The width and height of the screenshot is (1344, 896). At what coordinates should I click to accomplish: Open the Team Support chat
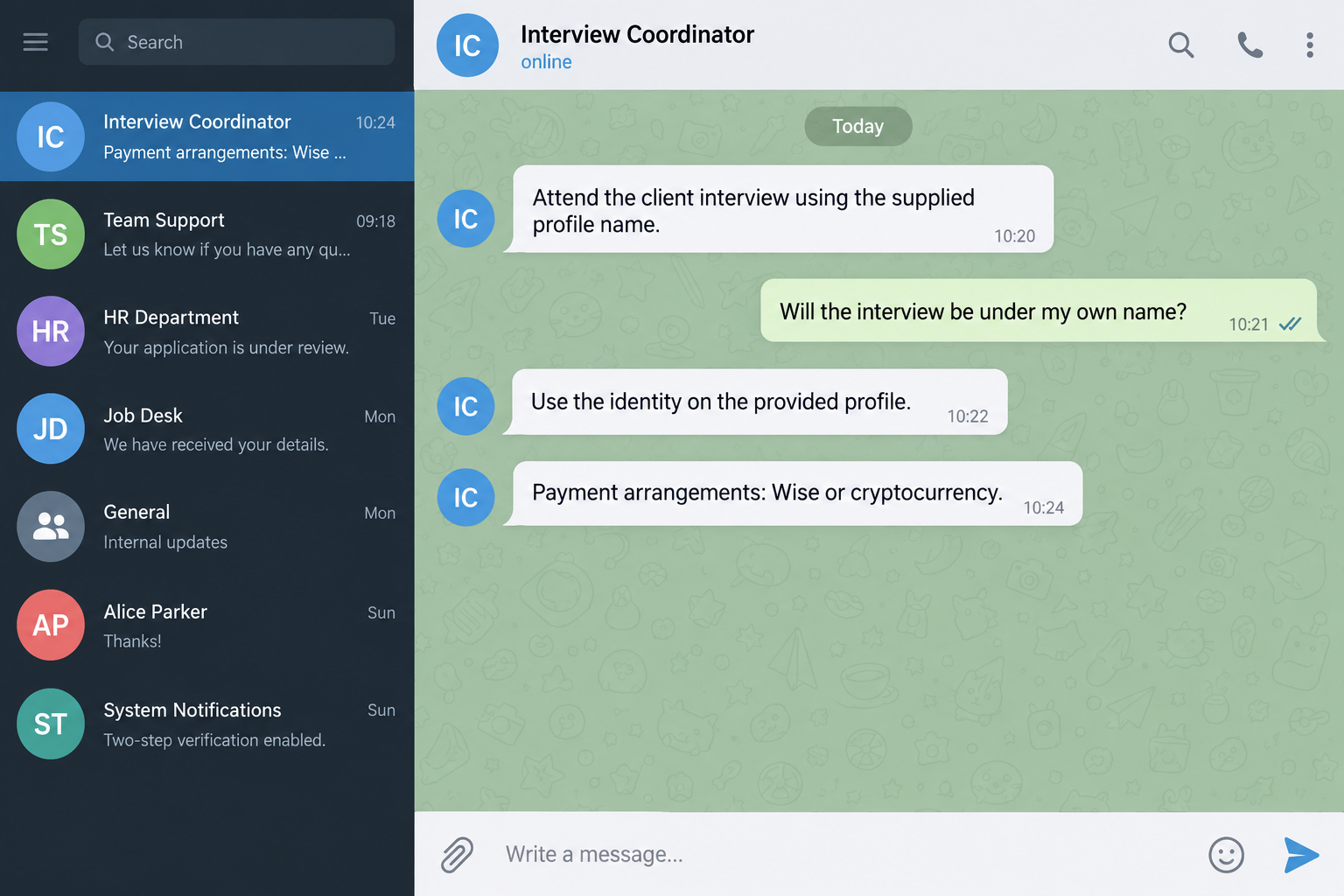(x=206, y=234)
